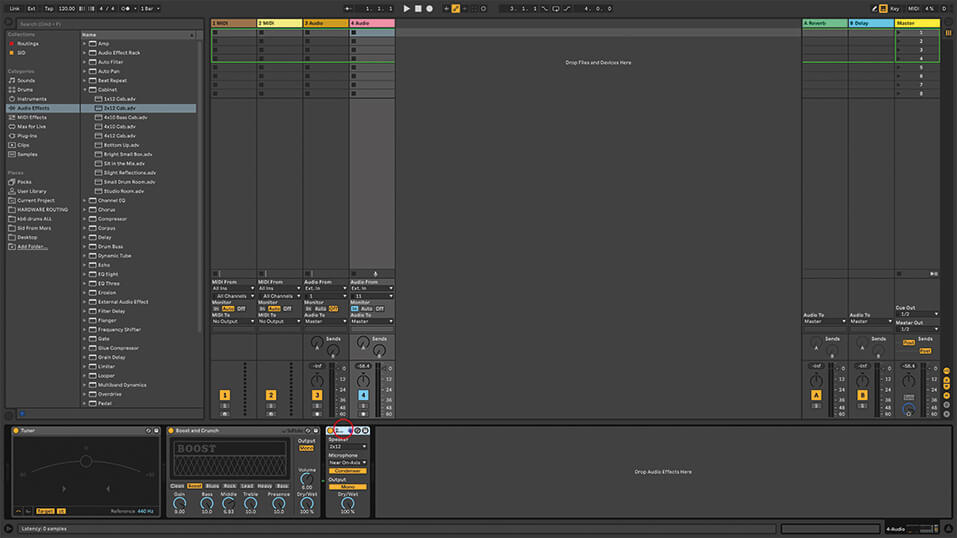Image resolution: width=957 pixels, height=538 pixels.
Task: Select MIDI Effects category in browser
Action: [31, 117]
